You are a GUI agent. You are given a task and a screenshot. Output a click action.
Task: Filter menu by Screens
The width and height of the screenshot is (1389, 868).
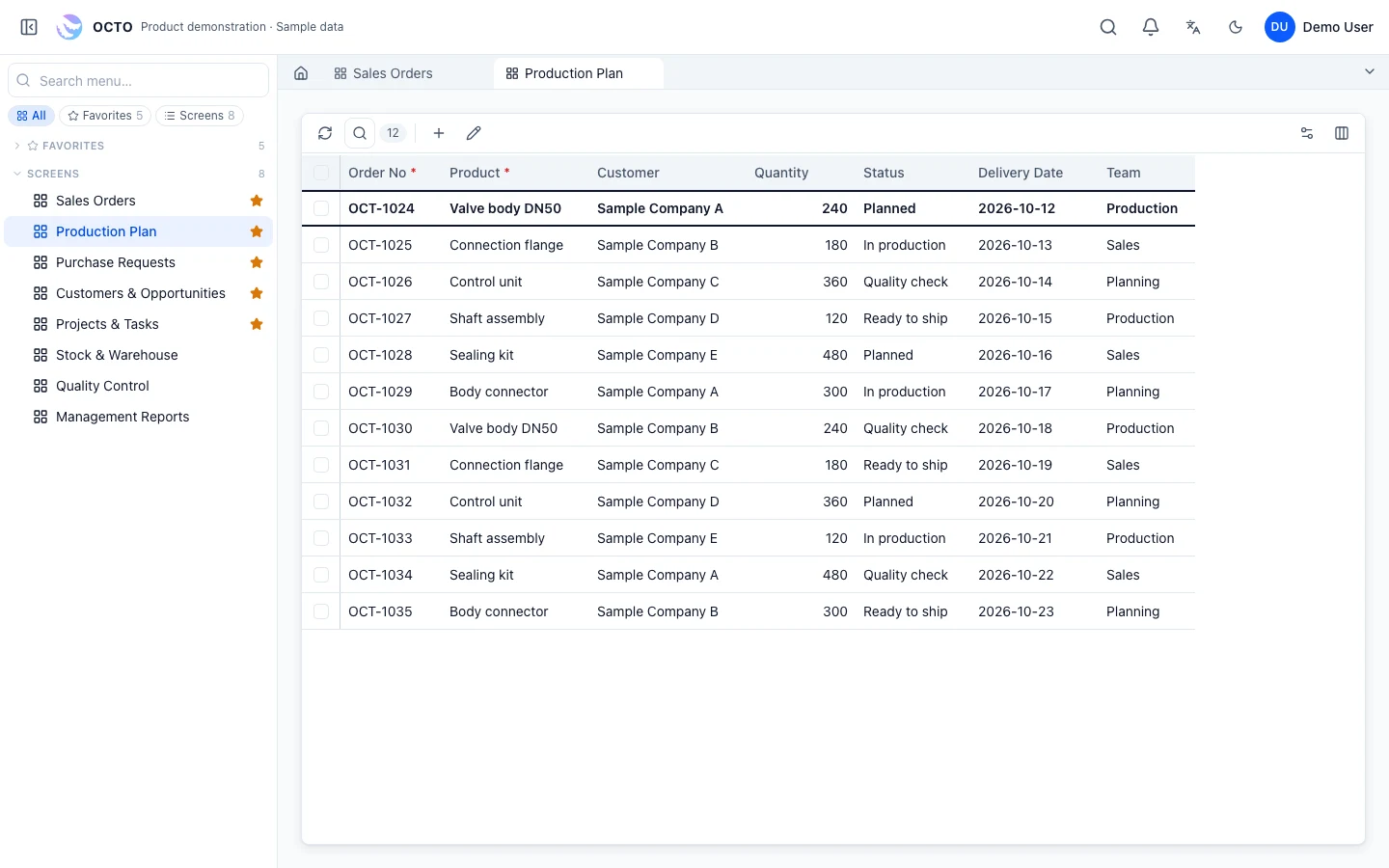point(200,116)
